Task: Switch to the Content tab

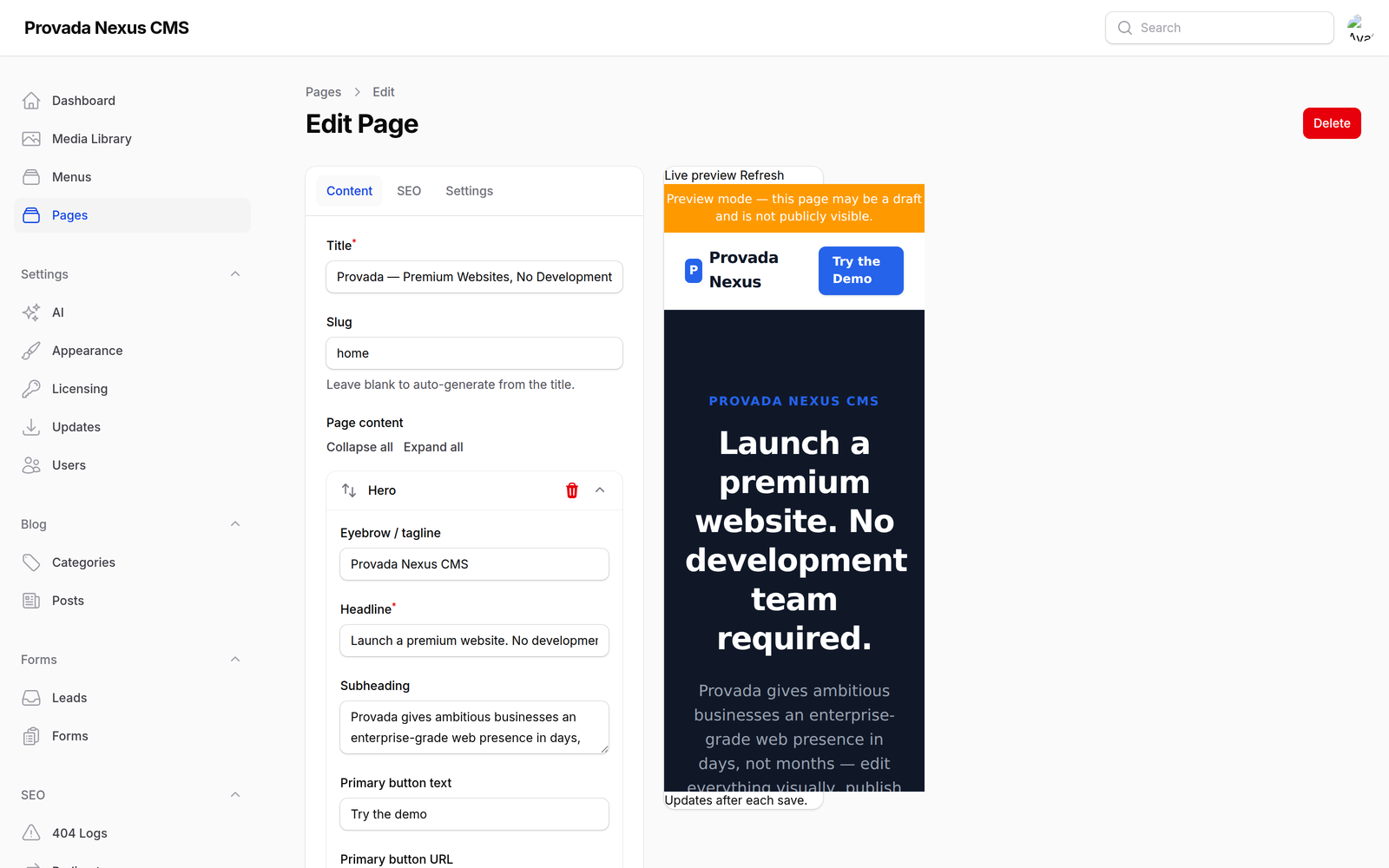Action: pos(349,191)
